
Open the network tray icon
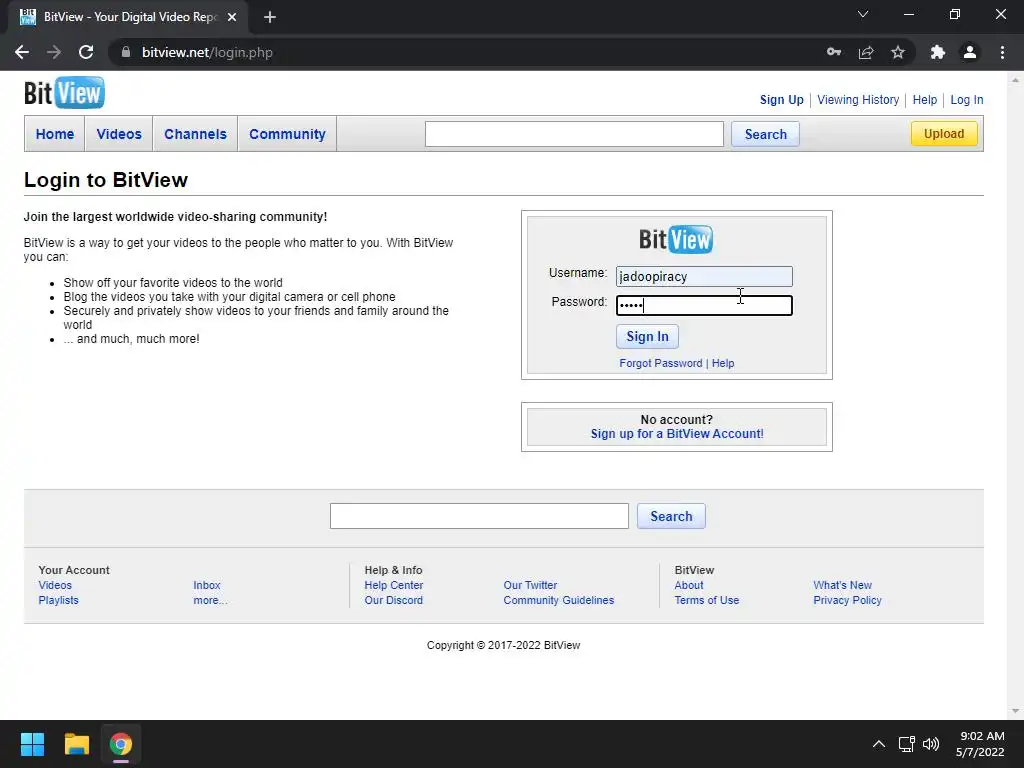(x=906, y=744)
